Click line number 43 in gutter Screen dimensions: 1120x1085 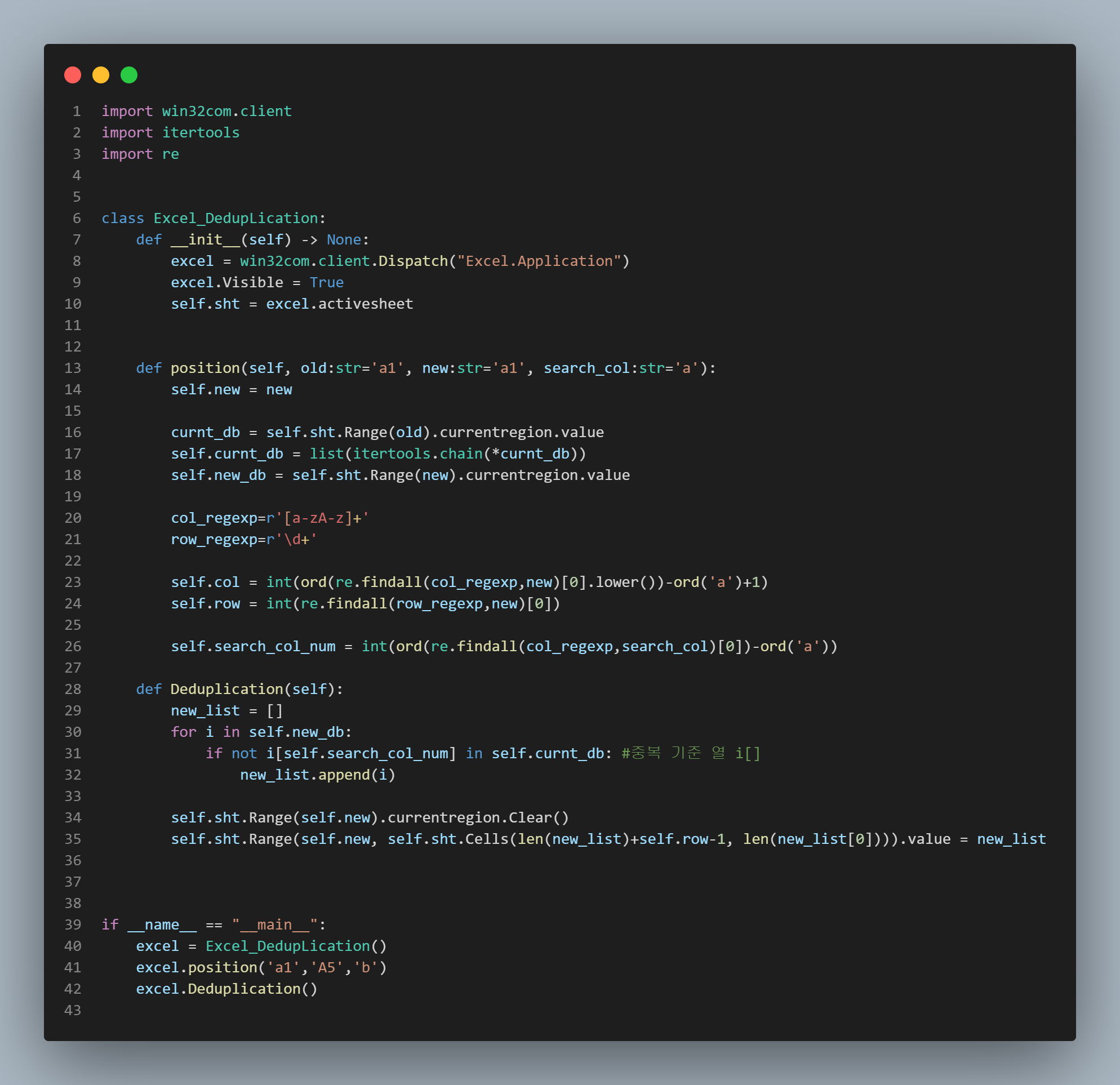coord(73,1011)
